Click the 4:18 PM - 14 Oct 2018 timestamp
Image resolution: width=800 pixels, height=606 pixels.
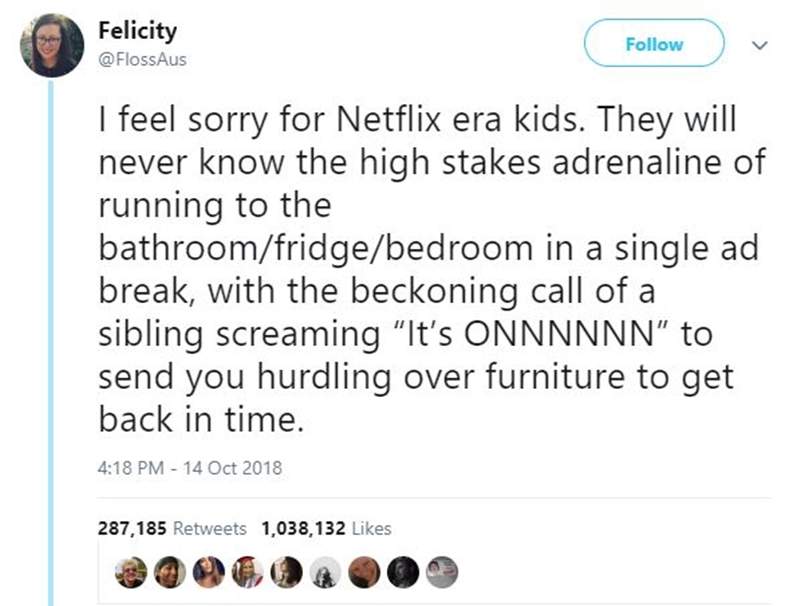pyautogui.click(x=190, y=467)
